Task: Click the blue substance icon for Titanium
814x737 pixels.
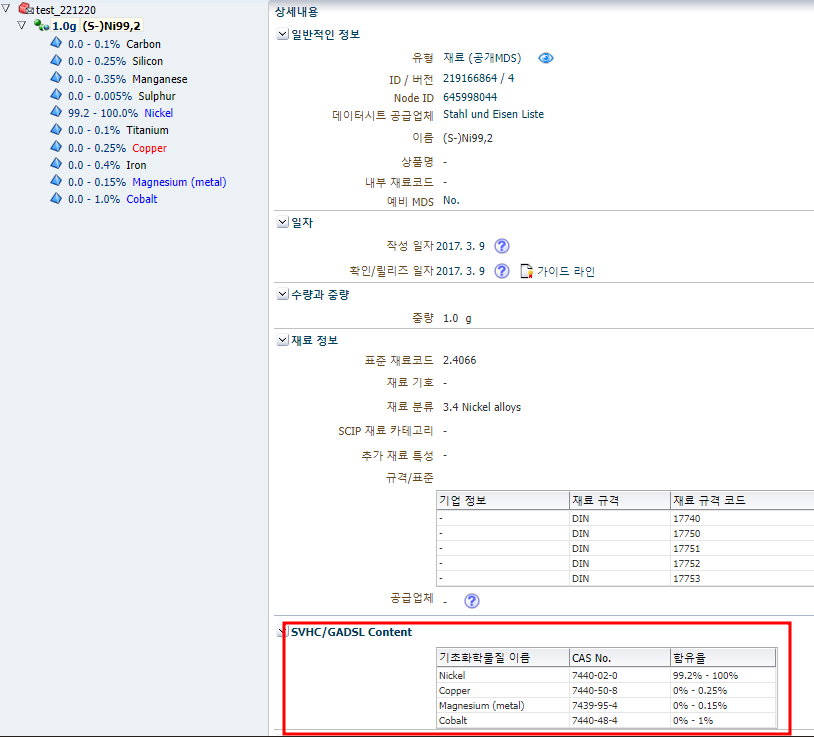Action: (x=56, y=129)
